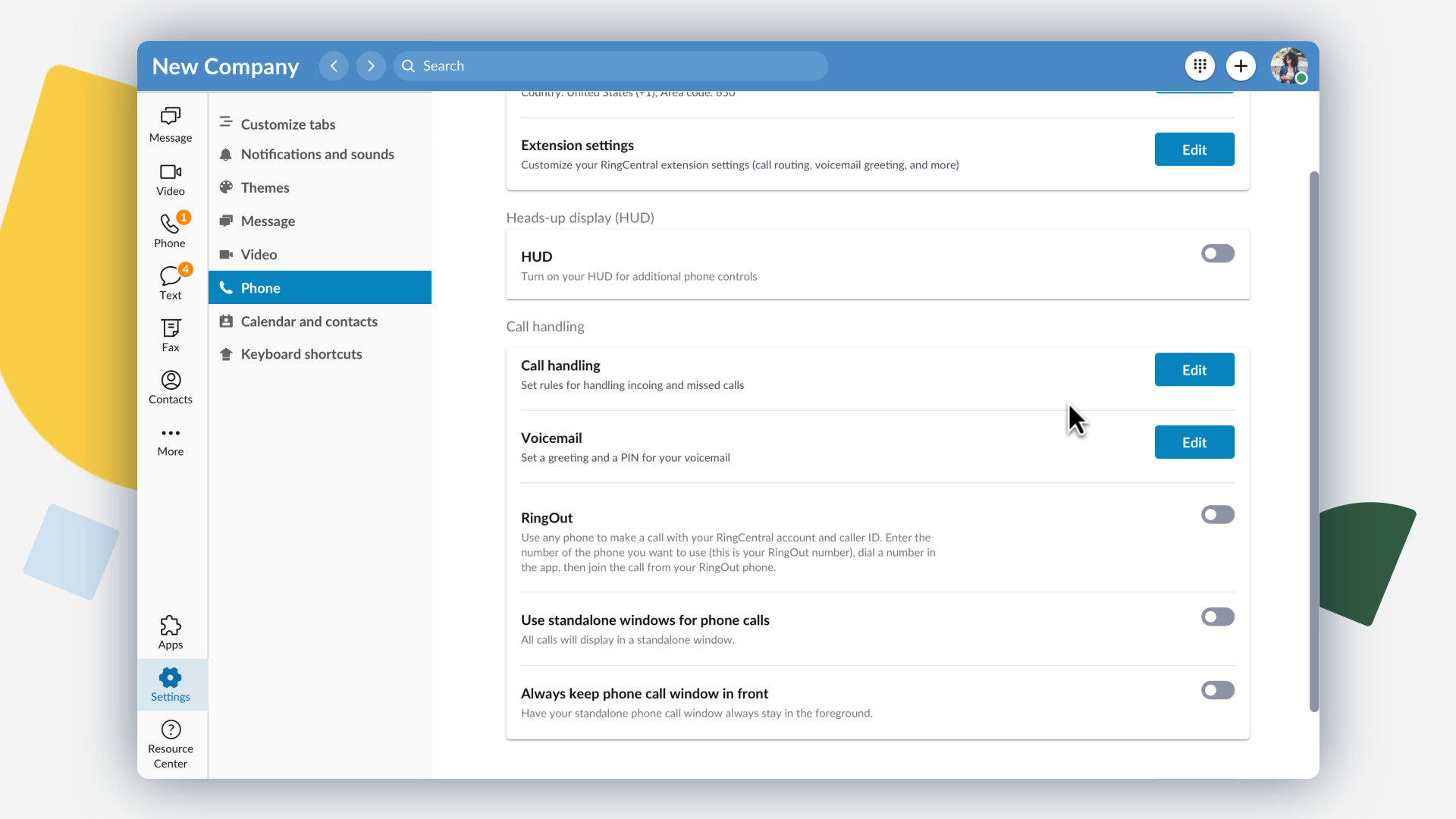The width and height of the screenshot is (1456, 819).
Task: Switch to Themes settings
Action: tap(264, 187)
